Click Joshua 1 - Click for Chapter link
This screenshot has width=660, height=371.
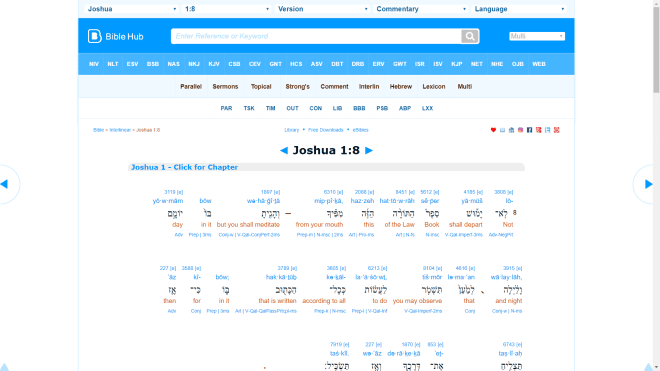pyautogui.click(x=184, y=167)
